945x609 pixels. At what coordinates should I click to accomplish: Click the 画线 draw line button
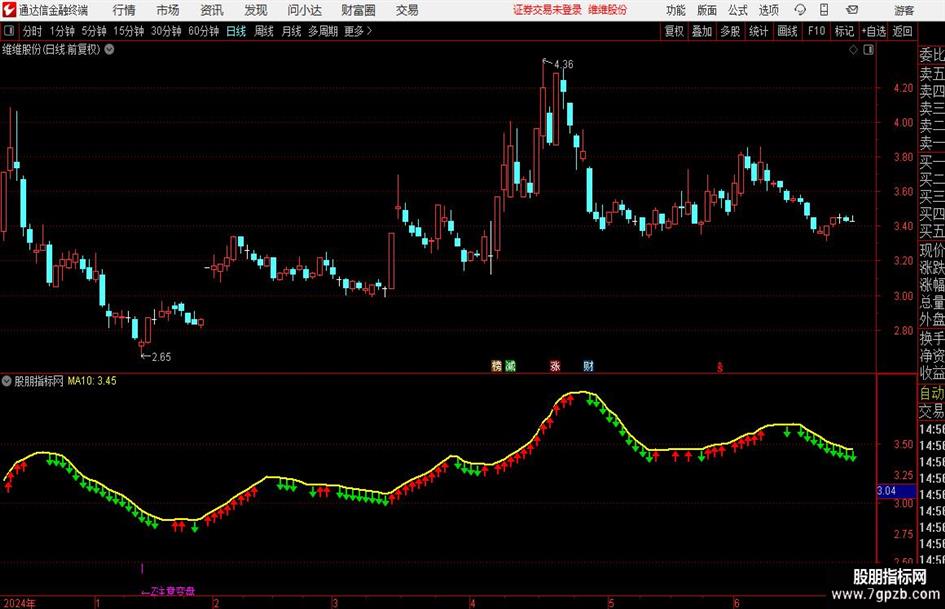(787, 31)
